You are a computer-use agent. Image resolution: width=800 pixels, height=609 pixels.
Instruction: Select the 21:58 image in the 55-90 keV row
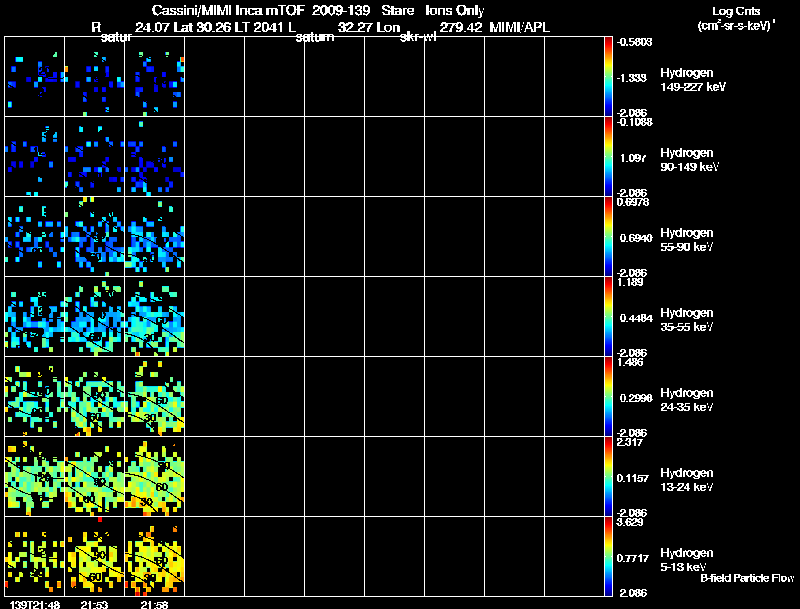coord(155,237)
